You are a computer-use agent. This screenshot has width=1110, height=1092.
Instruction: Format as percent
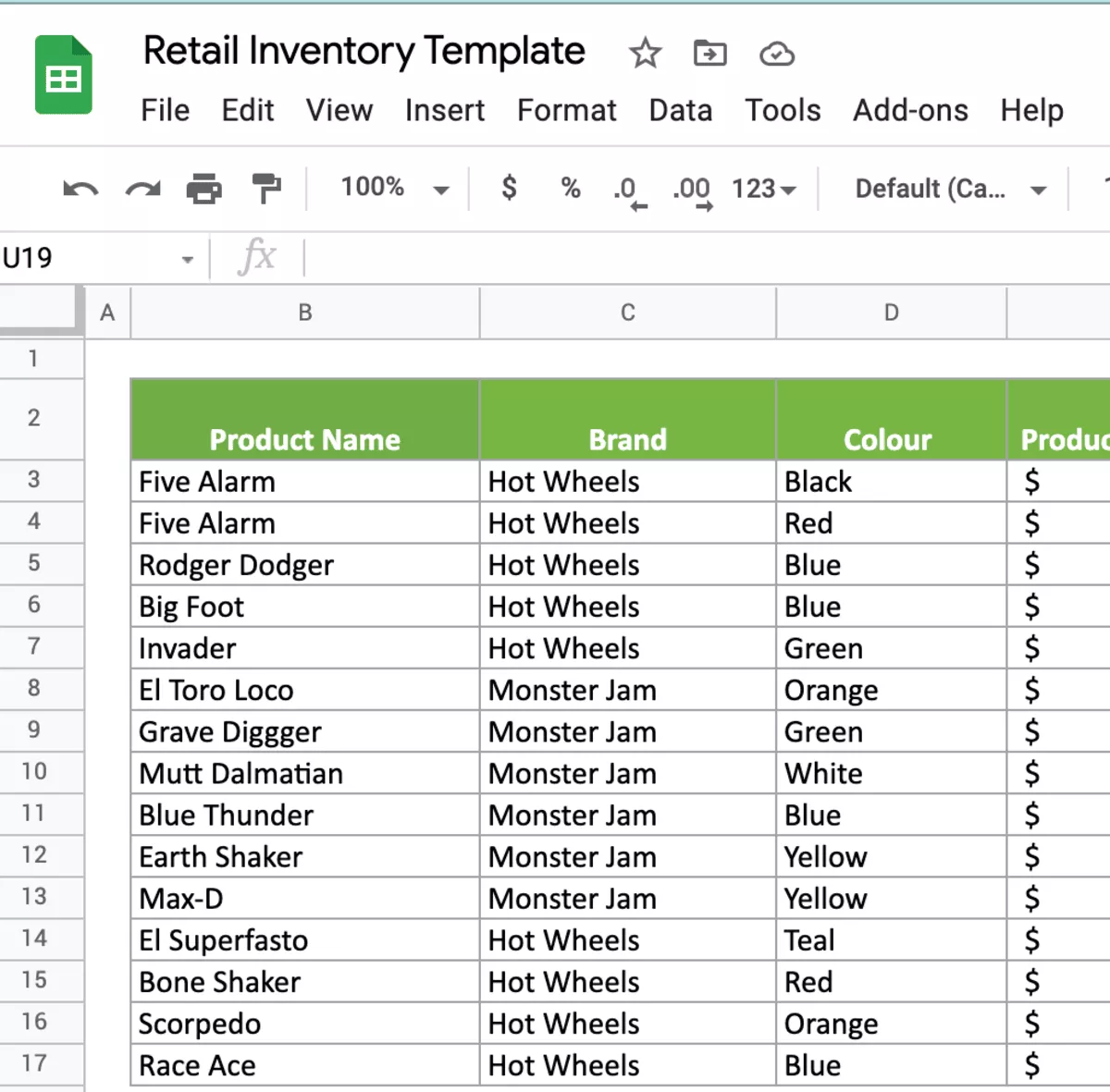click(x=571, y=189)
